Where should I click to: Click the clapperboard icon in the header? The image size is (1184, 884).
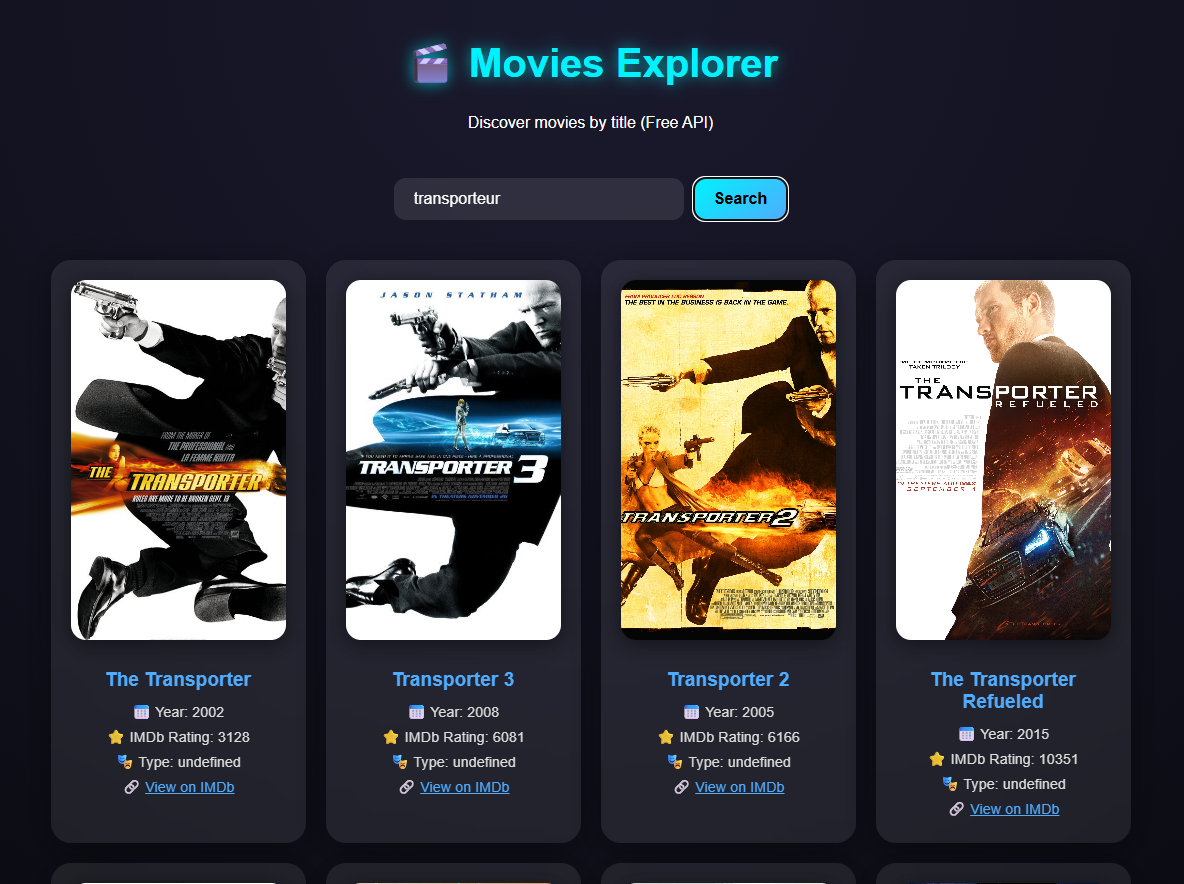430,63
